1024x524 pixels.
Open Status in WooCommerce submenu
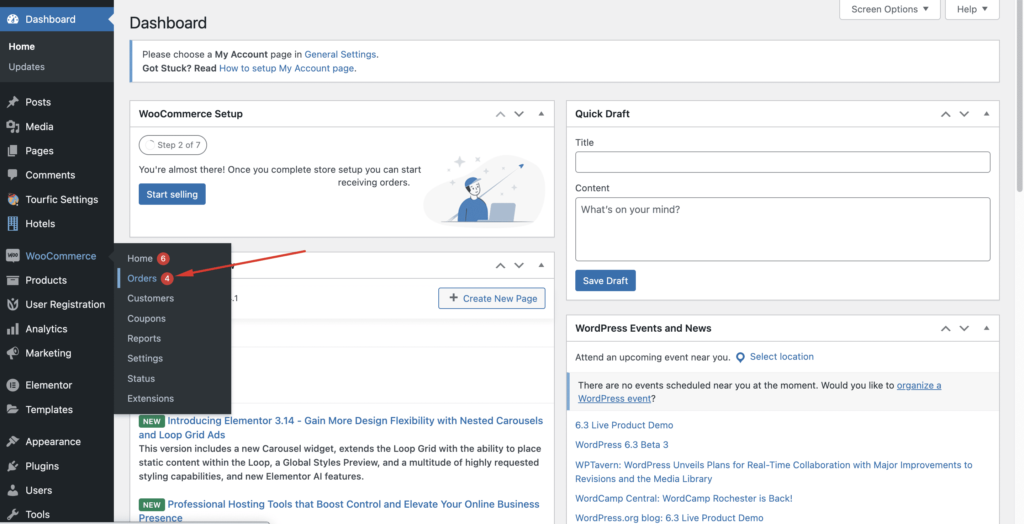click(141, 378)
